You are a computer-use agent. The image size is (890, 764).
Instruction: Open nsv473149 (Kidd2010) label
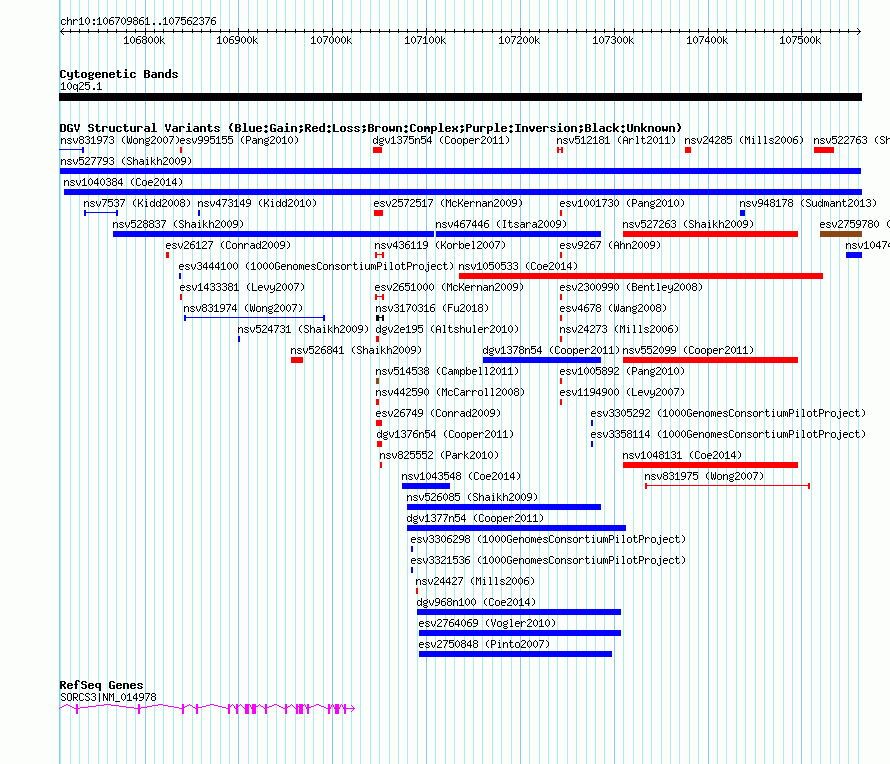[x=257, y=203]
